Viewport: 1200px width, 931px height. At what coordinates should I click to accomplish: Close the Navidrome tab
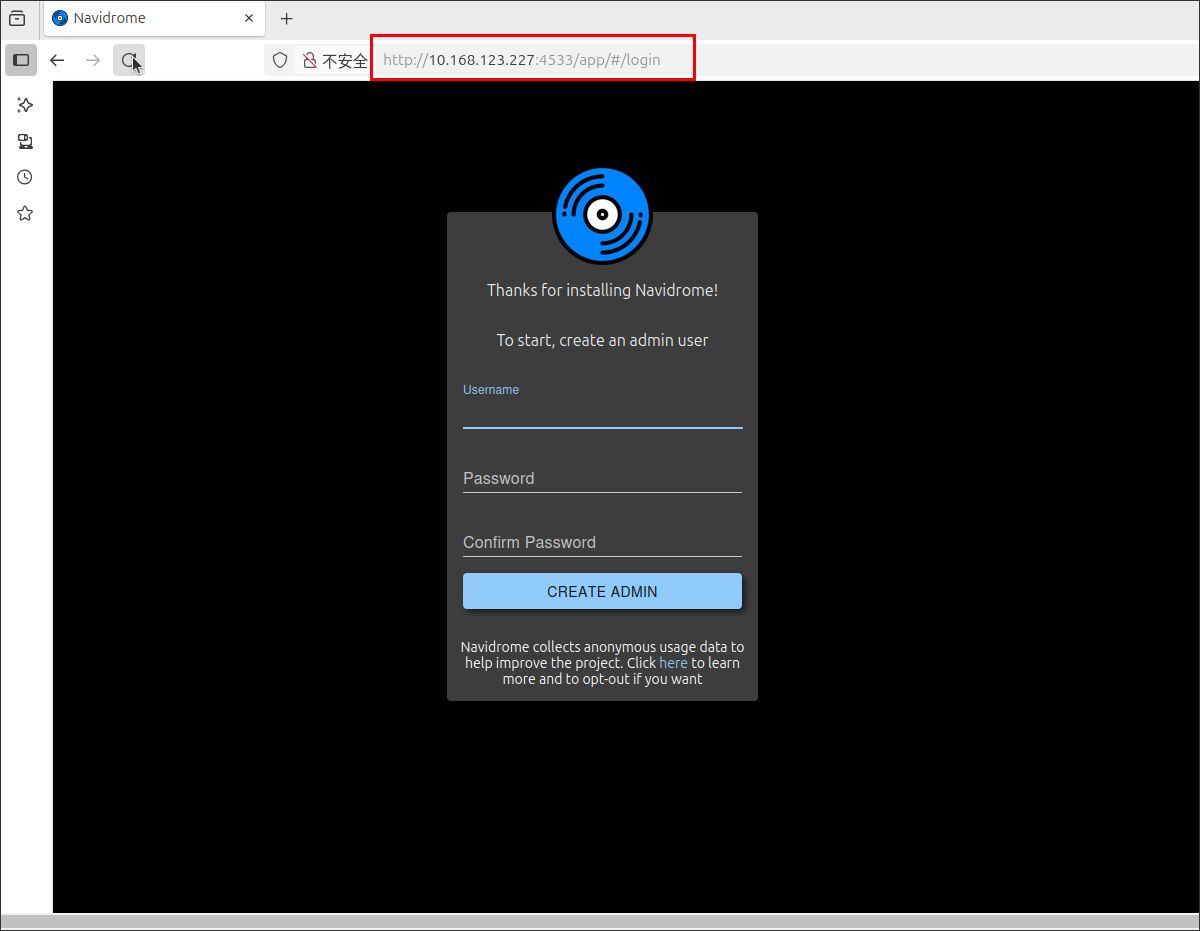click(249, 18)
